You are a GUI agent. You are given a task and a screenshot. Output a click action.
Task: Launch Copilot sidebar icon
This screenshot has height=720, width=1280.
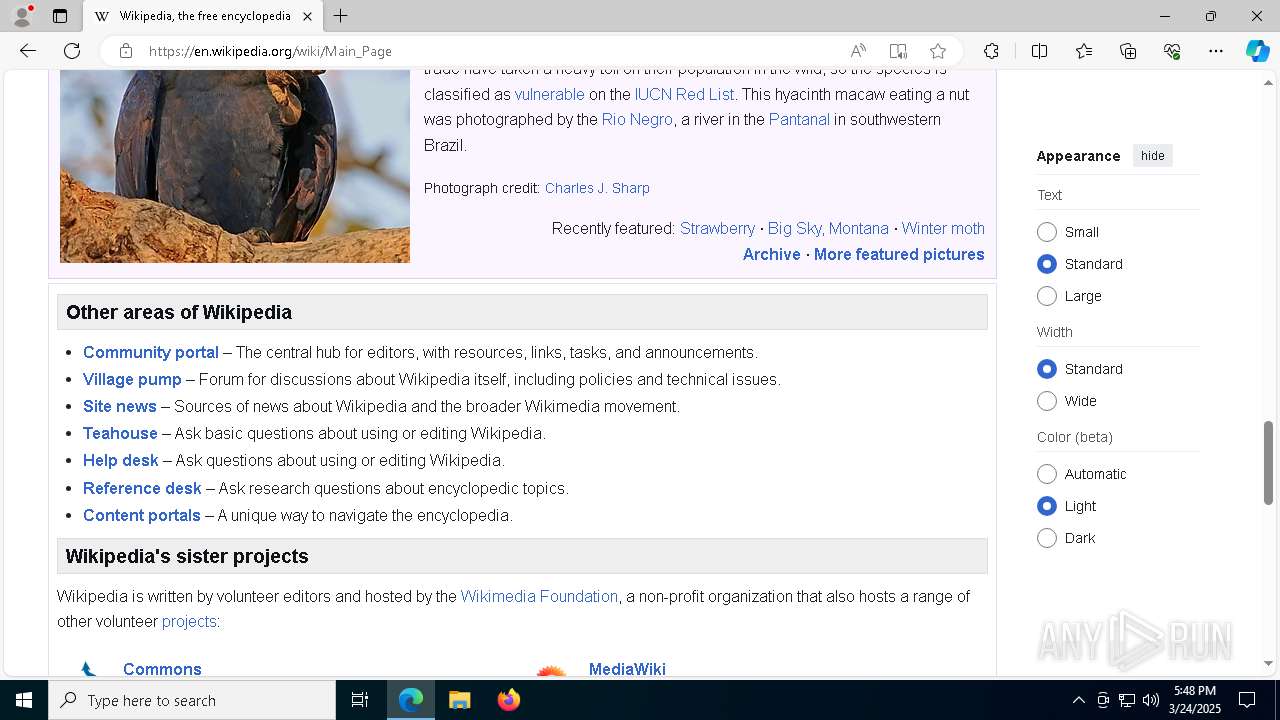click(x=1257, y=51)
